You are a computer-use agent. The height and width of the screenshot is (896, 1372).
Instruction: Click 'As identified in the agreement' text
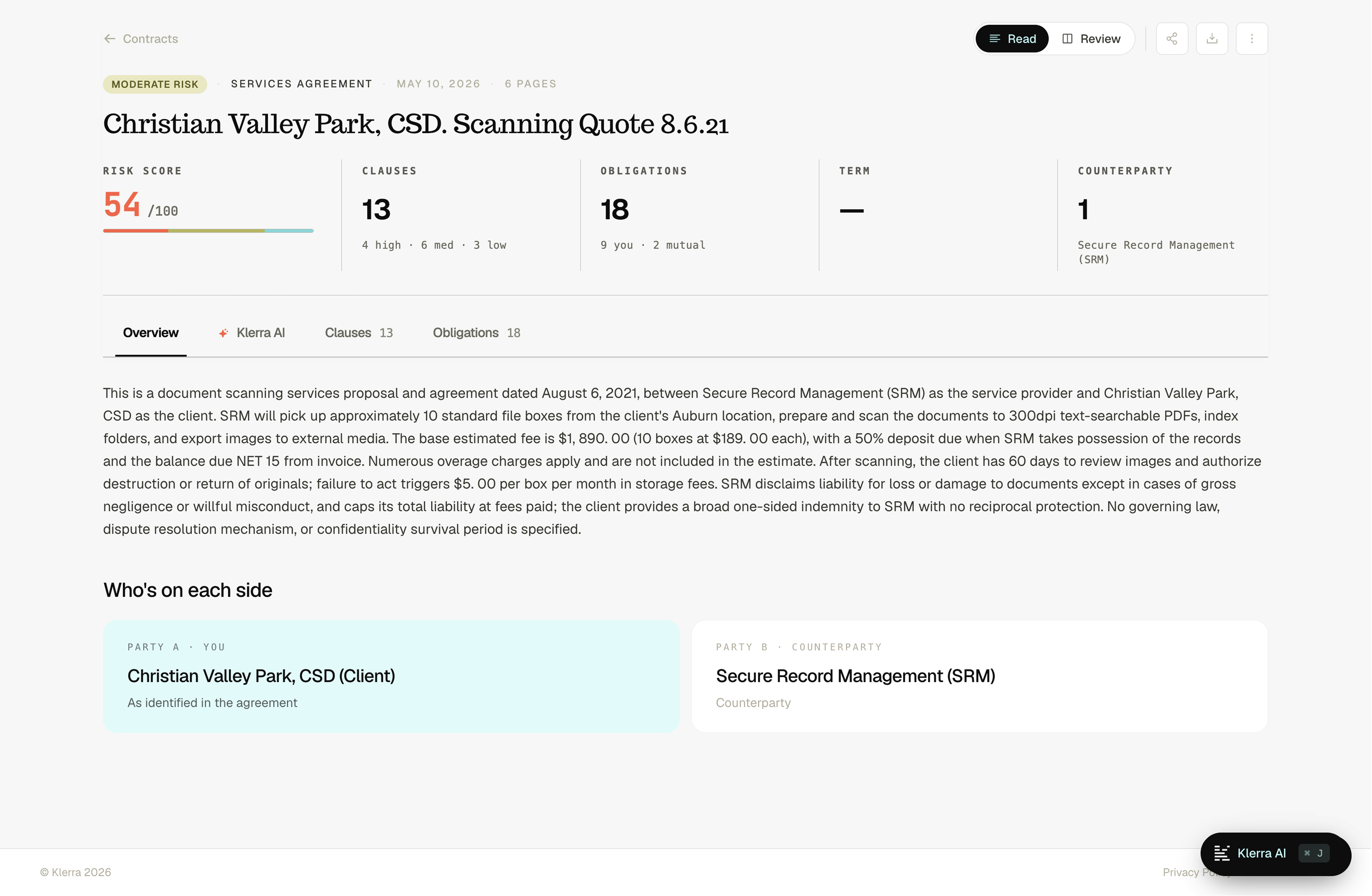[212, 703]
